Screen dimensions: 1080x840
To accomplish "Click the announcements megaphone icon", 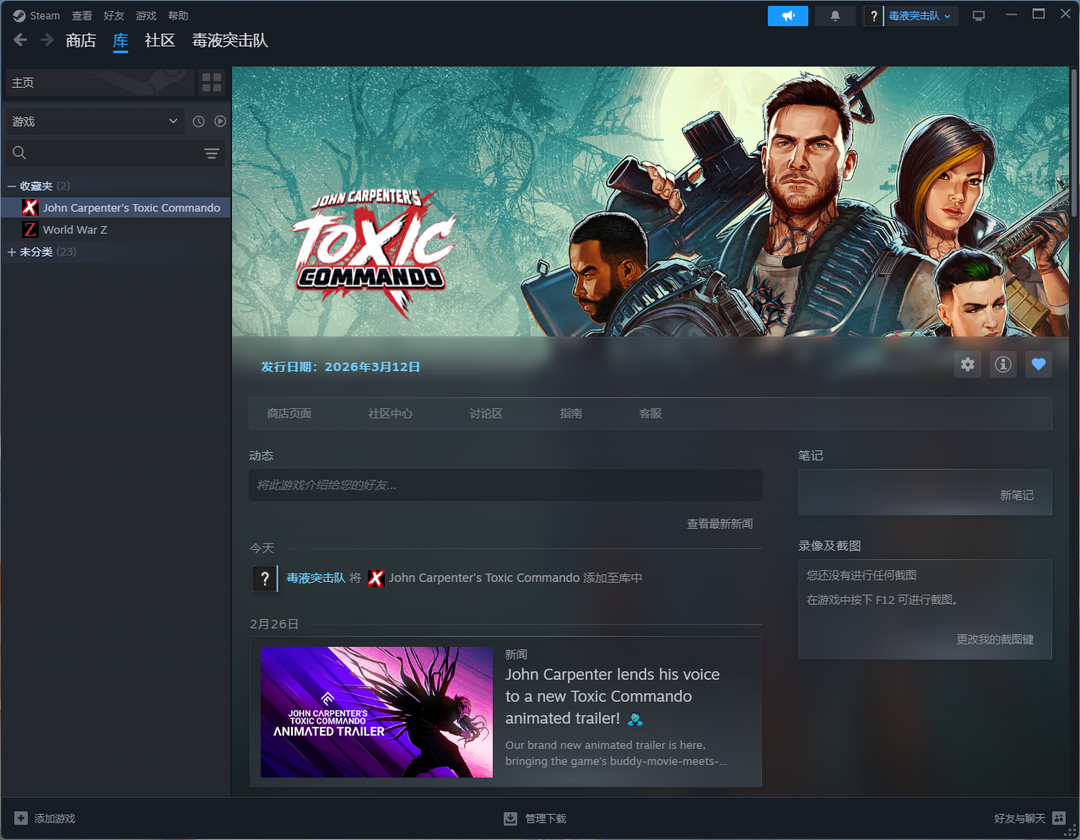I will coord(787,16).
